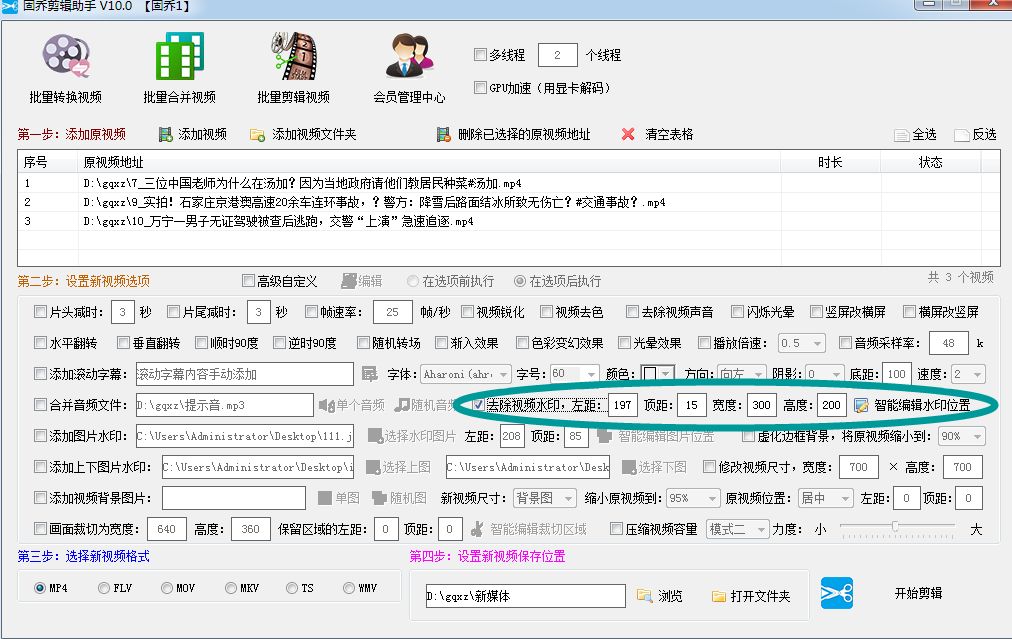Click the 智能编辑裁切区域 icon
The width and height of the screenshot is (1012, 639).
[477, 529]
